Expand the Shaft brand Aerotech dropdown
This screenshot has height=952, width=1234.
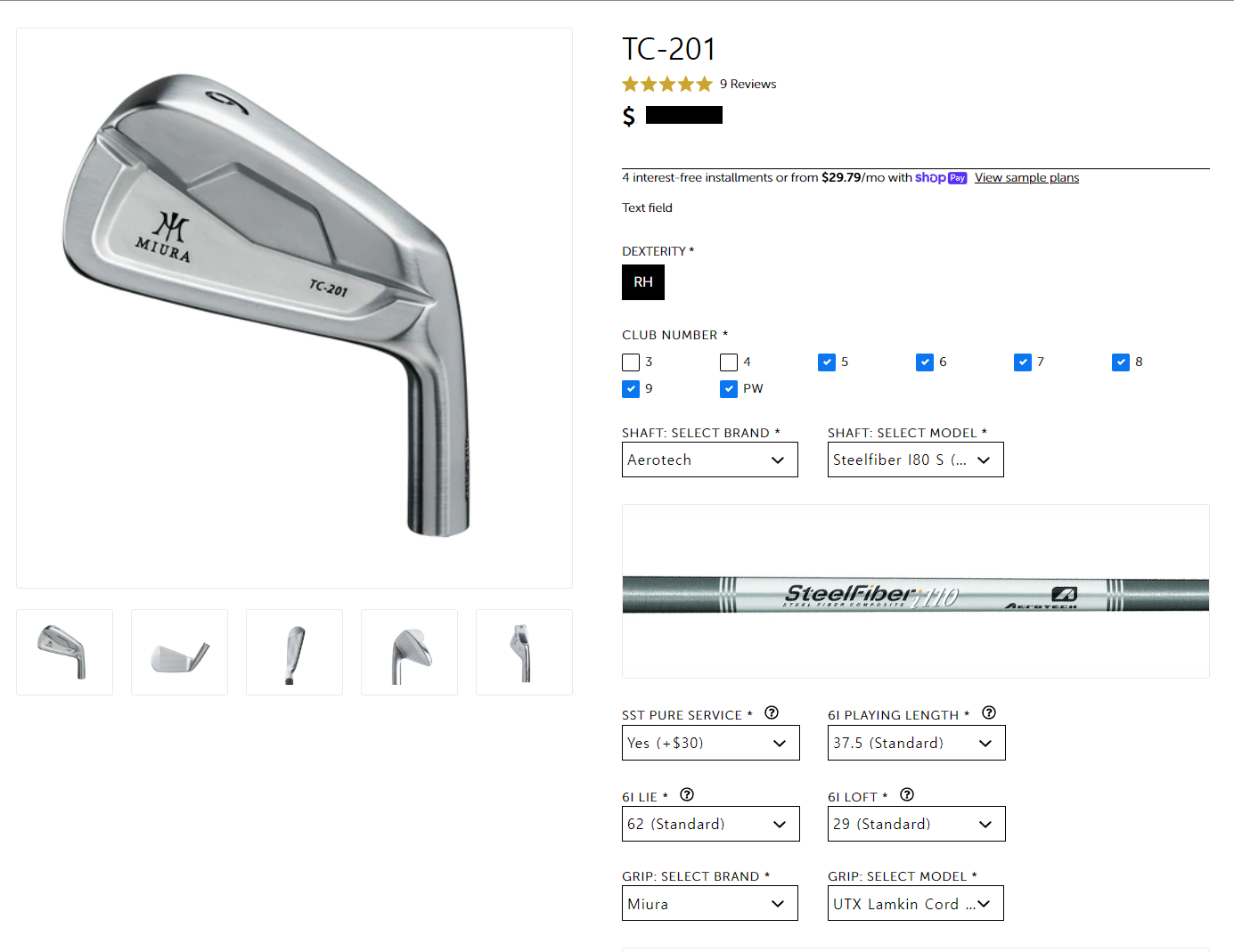coord(710,460)
